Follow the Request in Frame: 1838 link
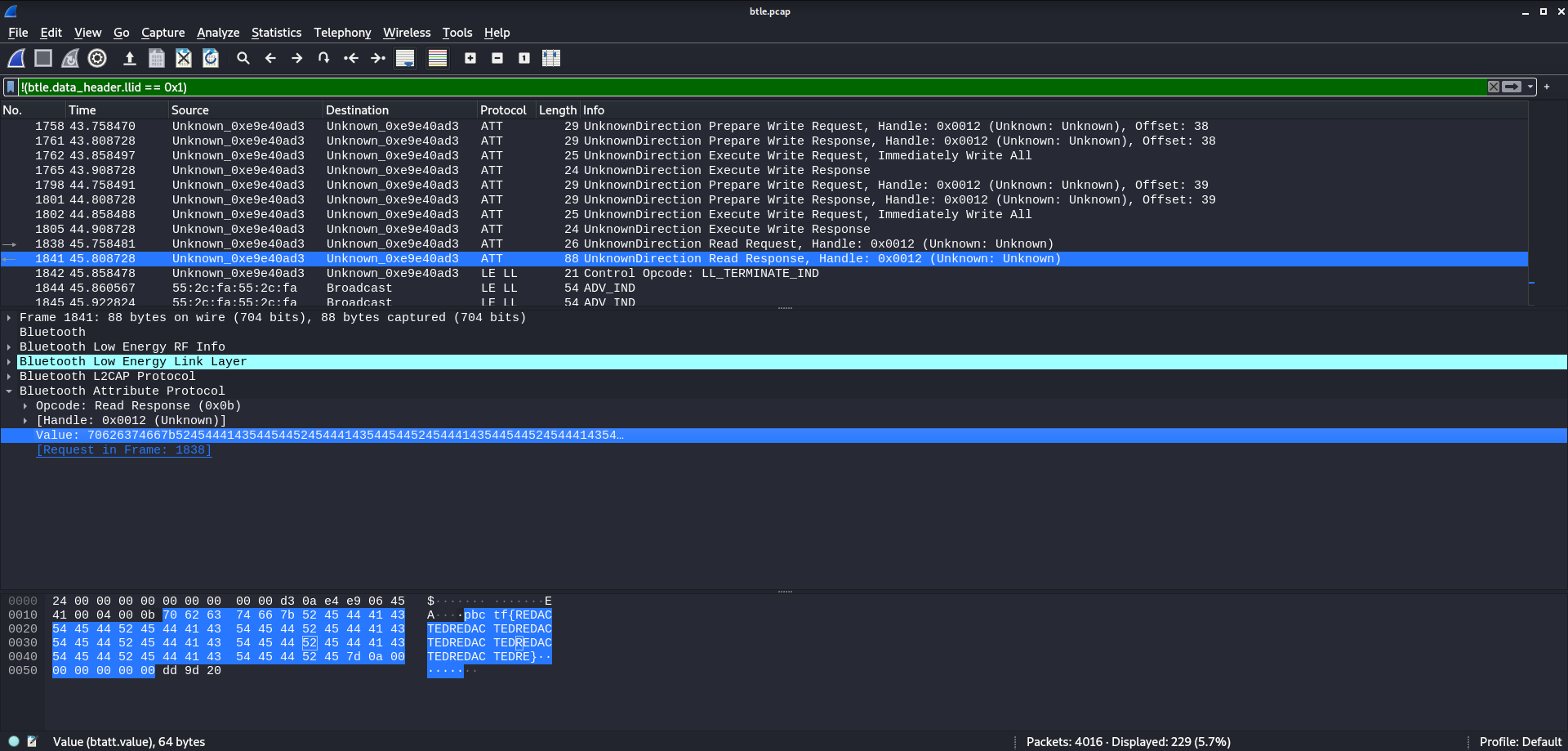 click(x=123, y=450)
